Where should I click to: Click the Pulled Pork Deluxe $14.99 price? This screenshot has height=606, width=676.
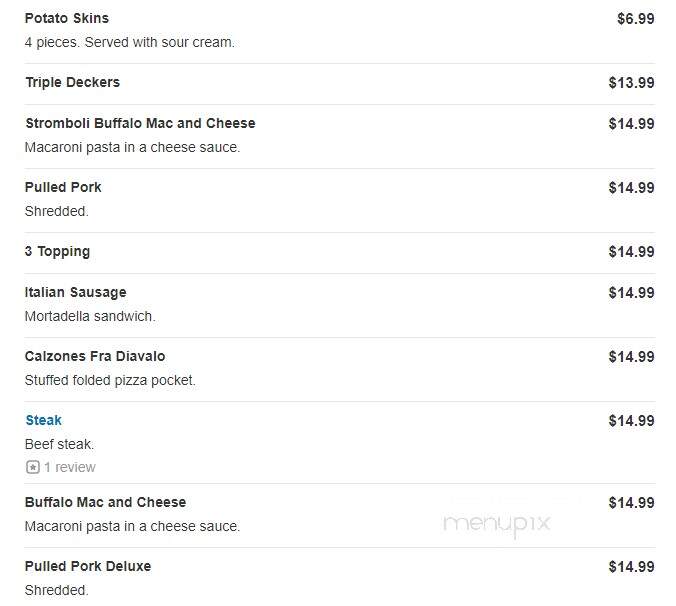[x=631, y=566]
